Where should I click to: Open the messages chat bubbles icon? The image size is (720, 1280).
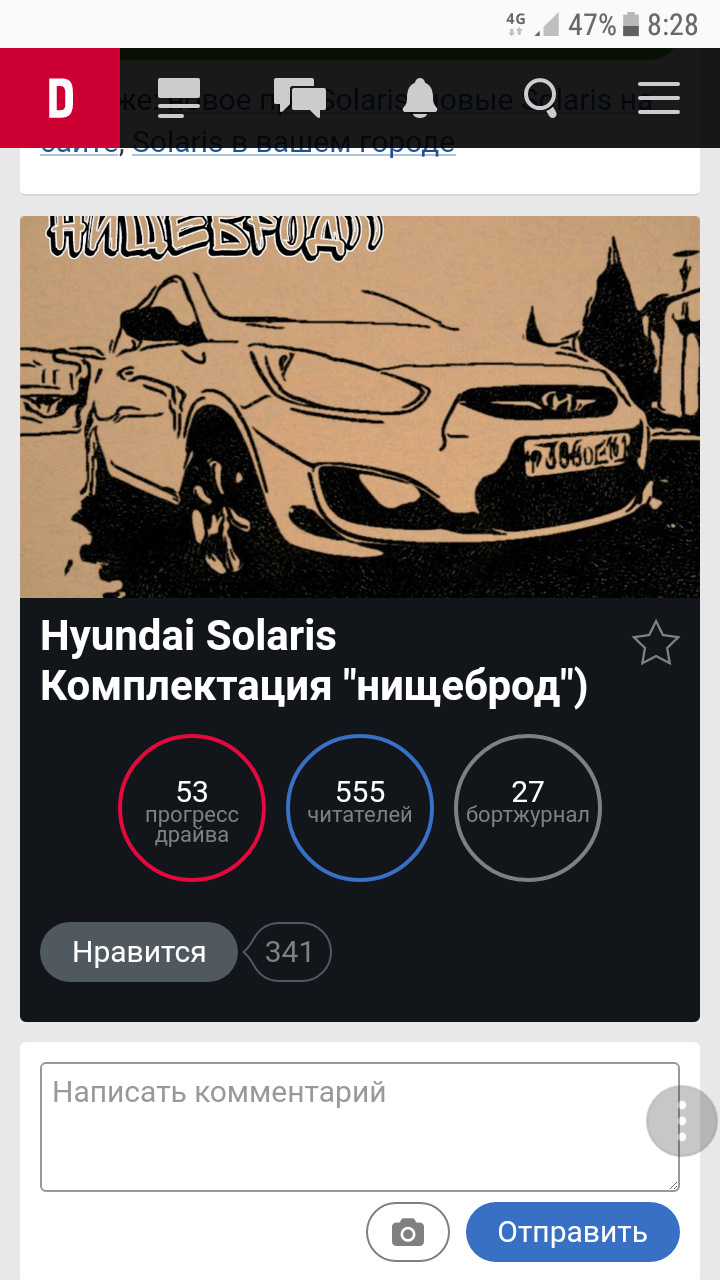(300, 98)
